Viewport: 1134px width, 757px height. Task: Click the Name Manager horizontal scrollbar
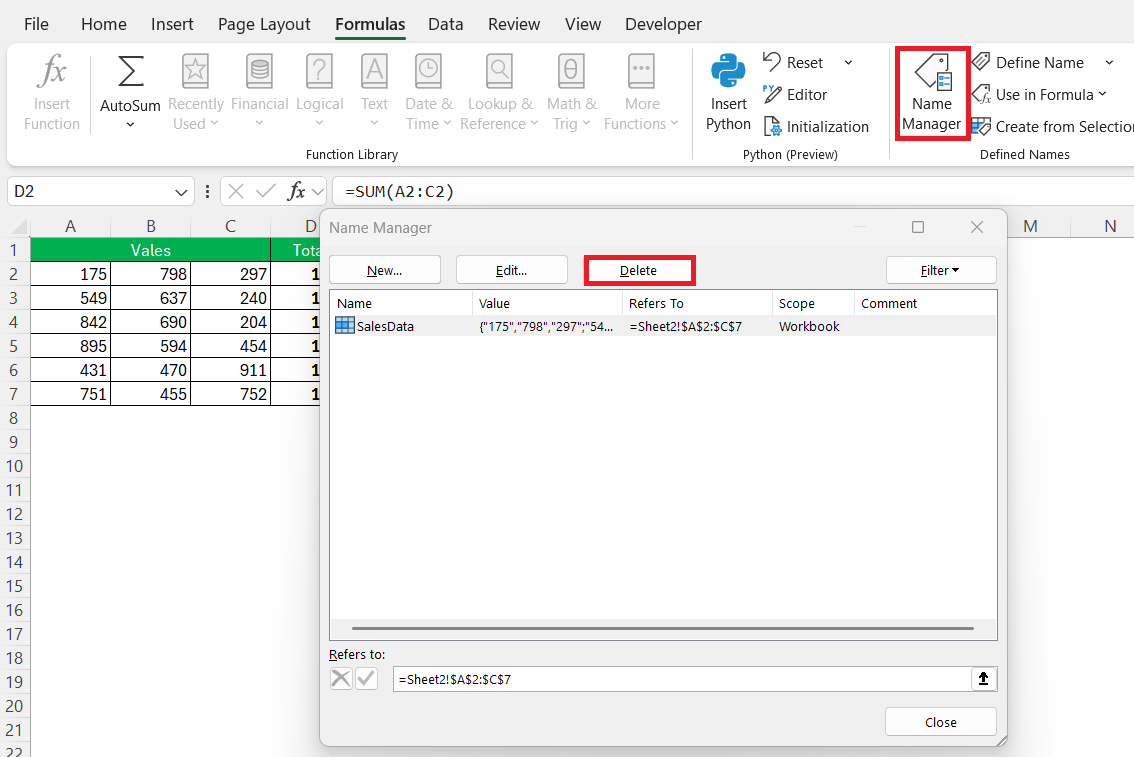[x=662, y=628]
